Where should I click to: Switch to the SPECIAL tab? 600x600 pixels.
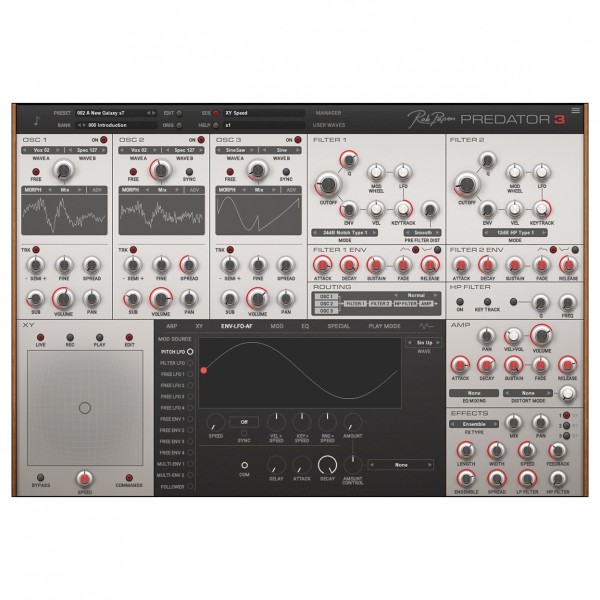point(339,326)
